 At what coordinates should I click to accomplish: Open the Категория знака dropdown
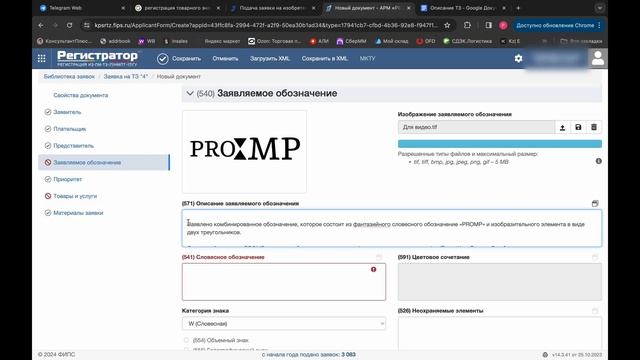(x=284, y=324)
